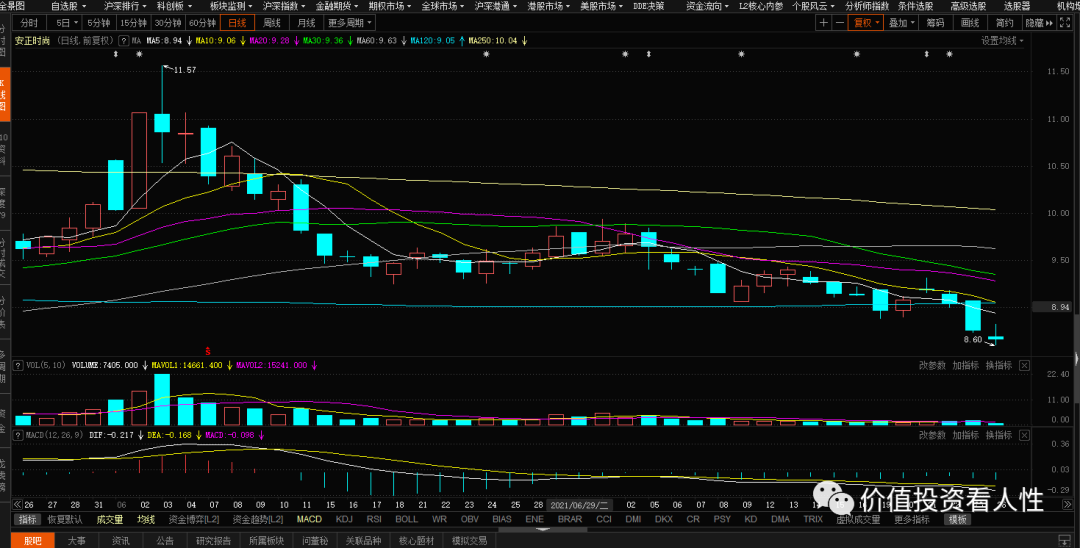Open 更多周期 dropdown
The image size is (1080, 548).
(x=349, y=23)
